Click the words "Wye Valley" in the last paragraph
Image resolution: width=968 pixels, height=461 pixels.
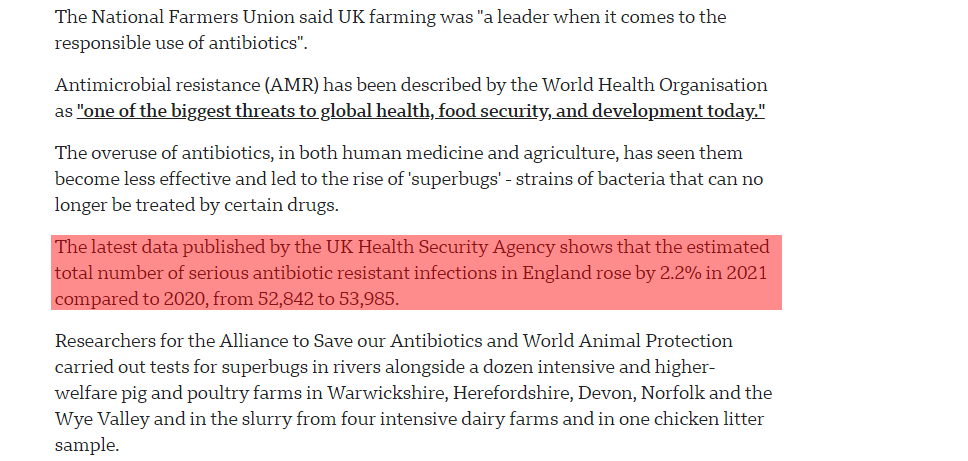102,420
